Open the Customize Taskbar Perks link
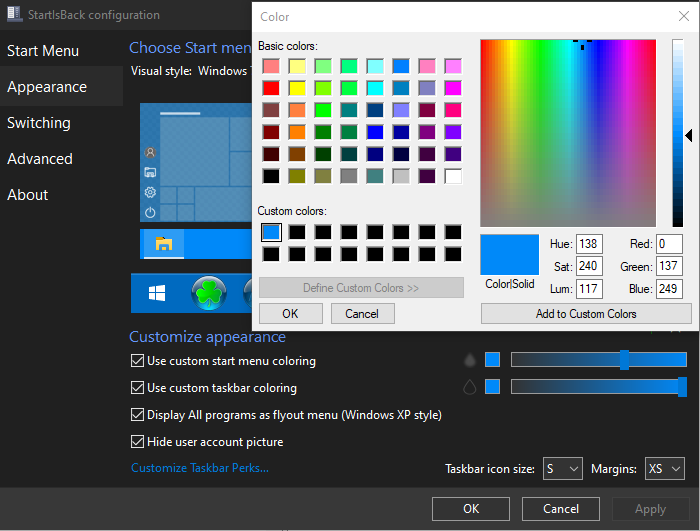700x531 pixels. 200,468
